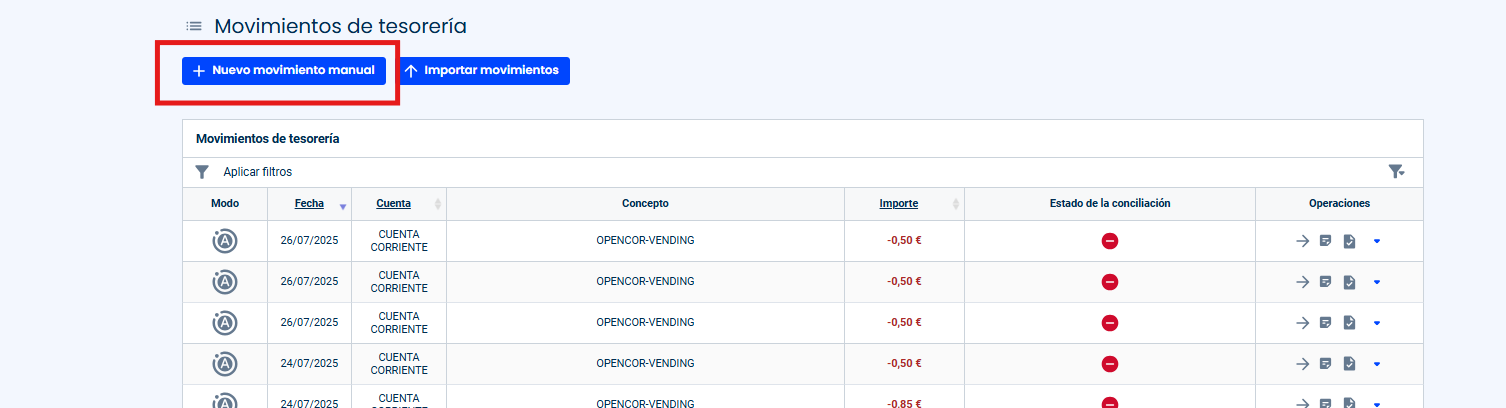Click red unreconciled status in first 26/07/2025 row

tap(1110, 241)
